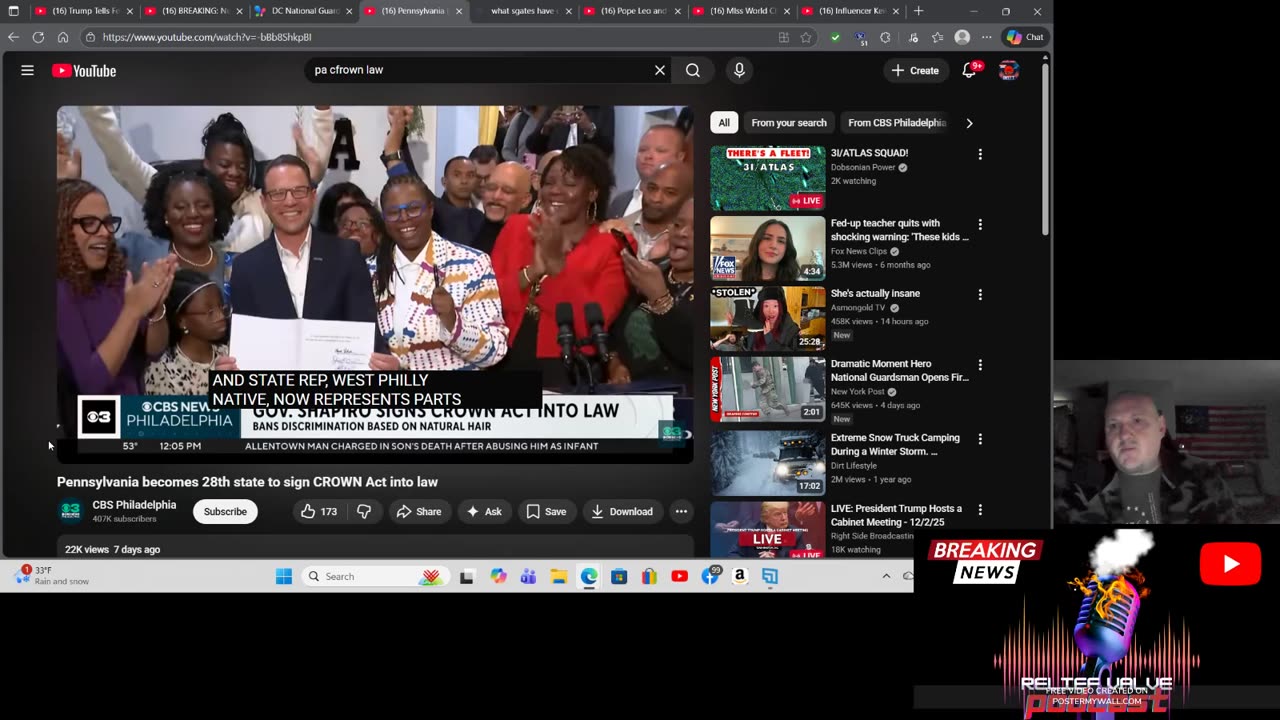Open Amazon app in taskbar

[x=740, y=576]
